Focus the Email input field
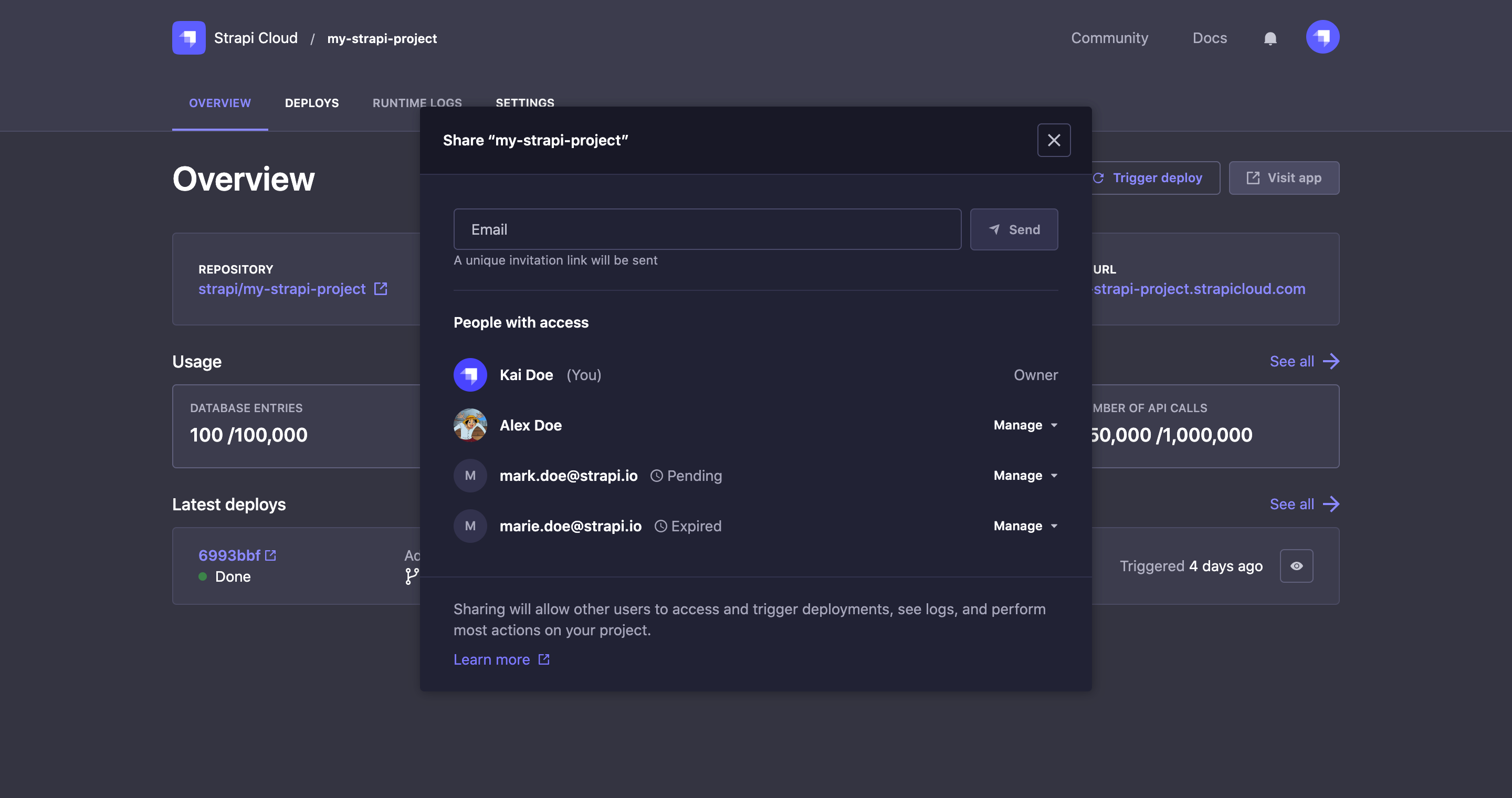Image resolution: width=1512 pixels, height=798 pixels. coord(707,229)
